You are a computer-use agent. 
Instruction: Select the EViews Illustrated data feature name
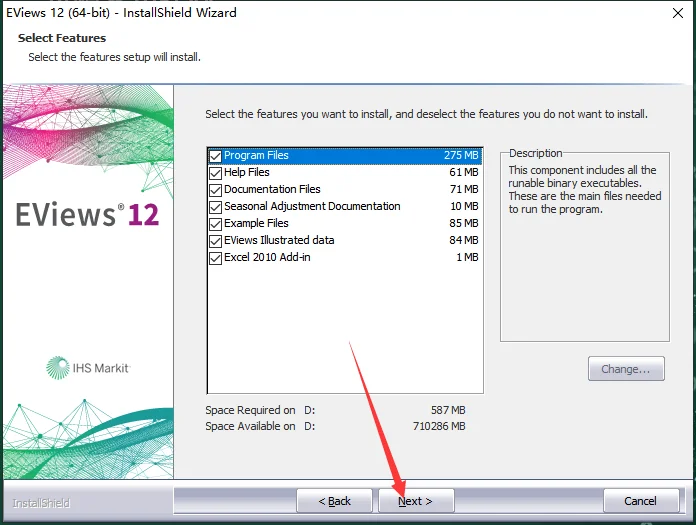tap(279, 241)
